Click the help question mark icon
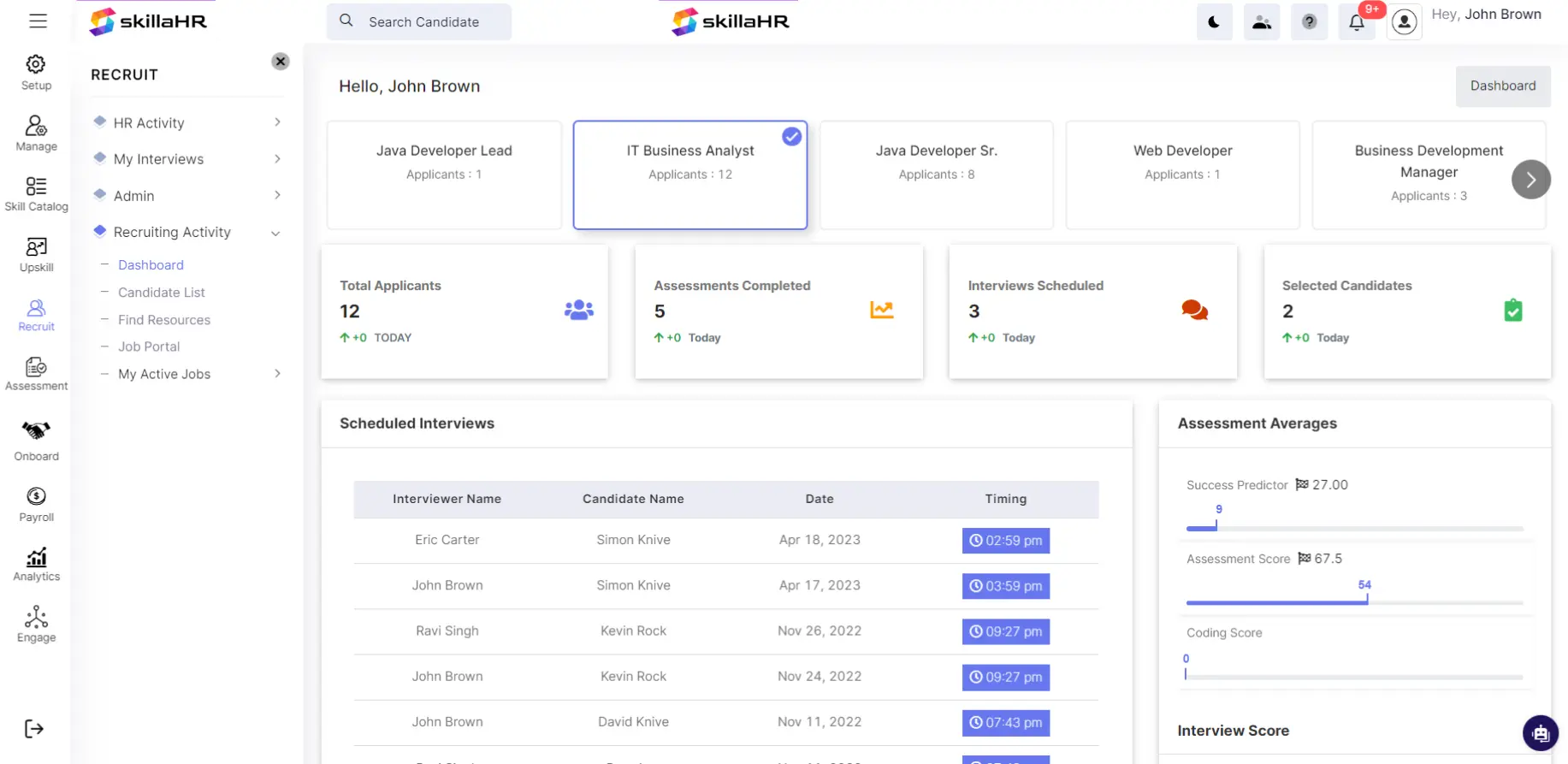Screen dimensions: 1568x764 [x=1309, y=22]
